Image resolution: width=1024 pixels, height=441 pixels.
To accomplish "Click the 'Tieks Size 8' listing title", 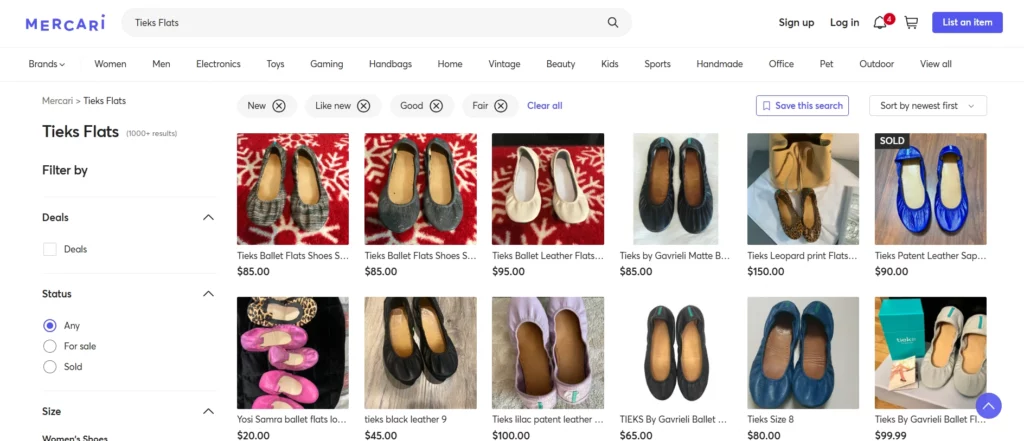I will point(771,419).
